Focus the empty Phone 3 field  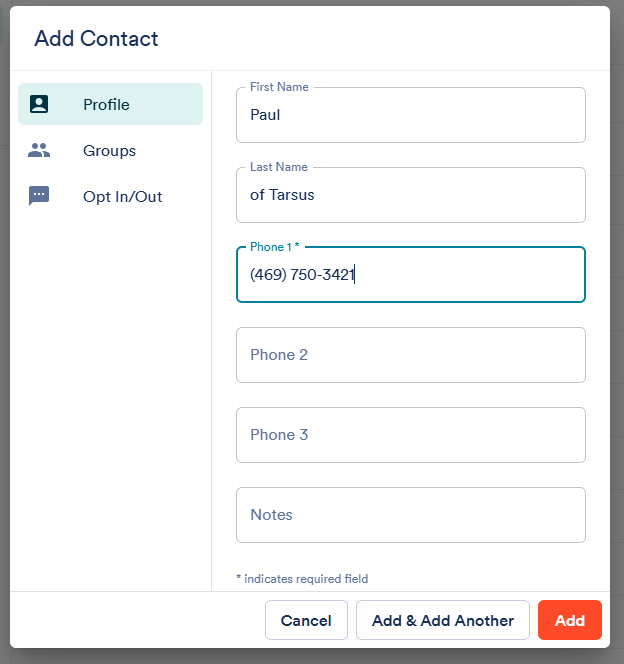tap(411, 435)
